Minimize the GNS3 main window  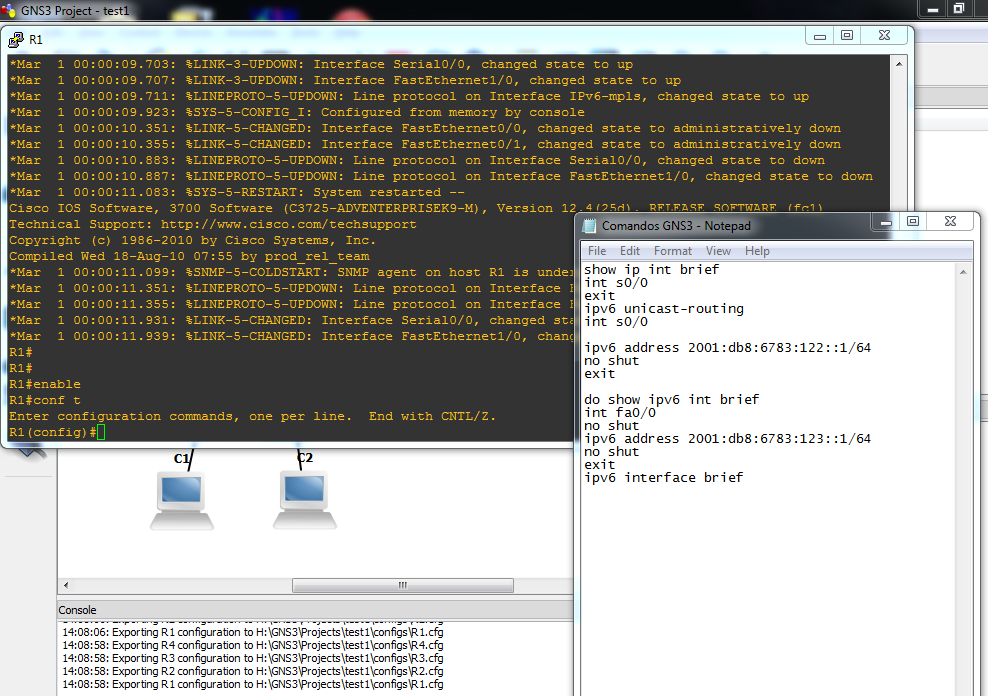[x=933, y=9]
